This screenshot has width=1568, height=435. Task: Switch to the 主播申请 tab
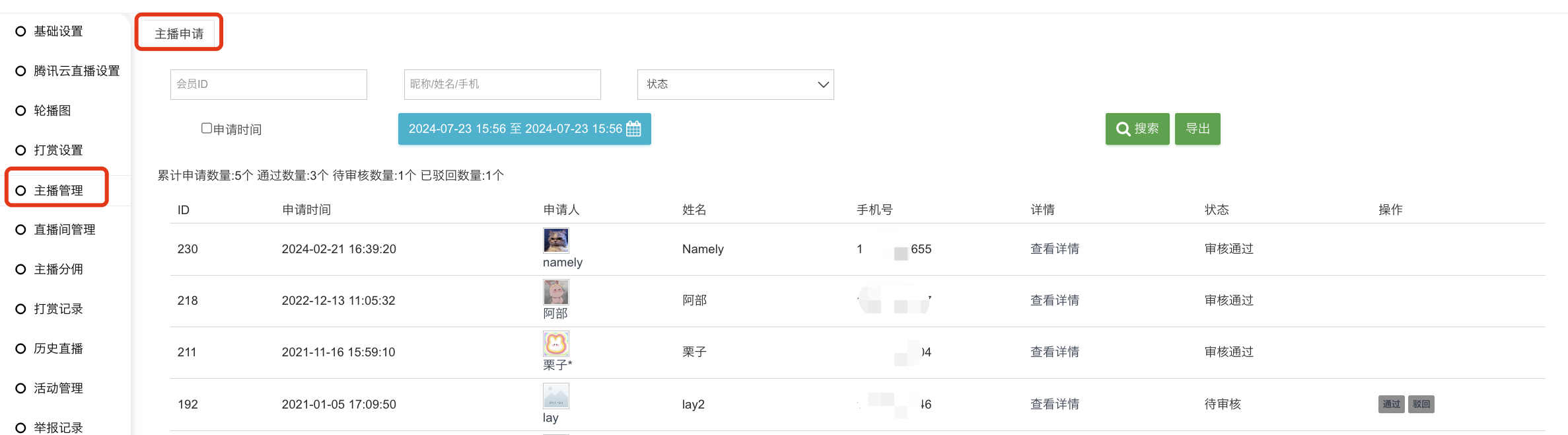click(x=179, y=33)
